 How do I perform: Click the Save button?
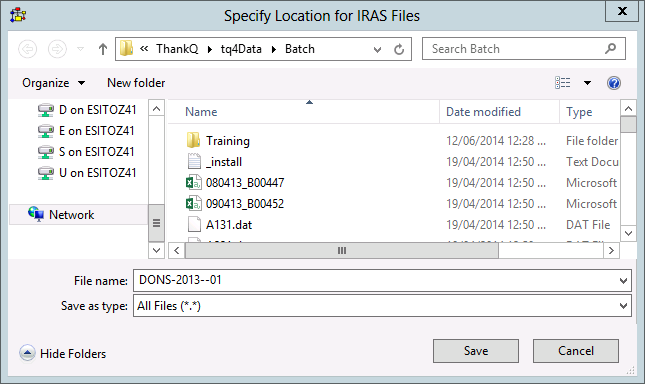476,351
